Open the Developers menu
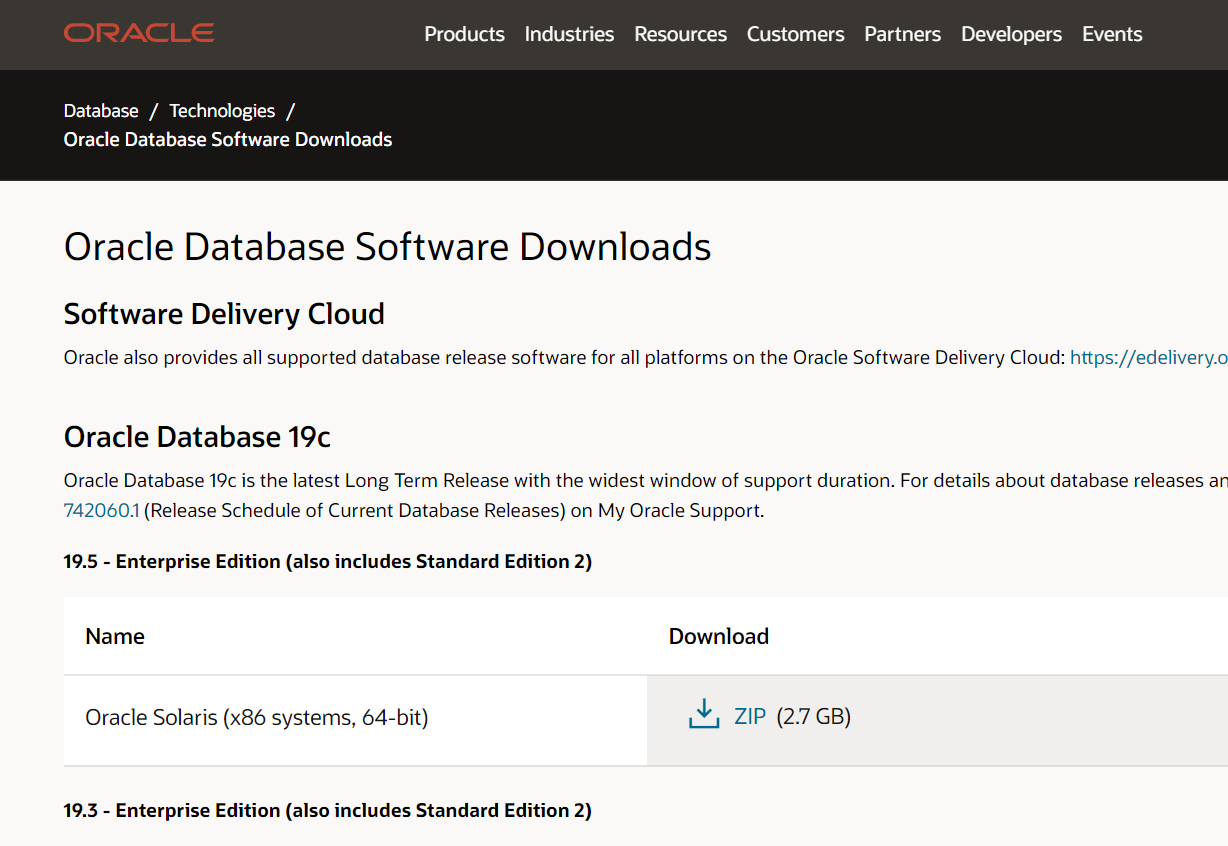1228x846 pixels. 1011,34
